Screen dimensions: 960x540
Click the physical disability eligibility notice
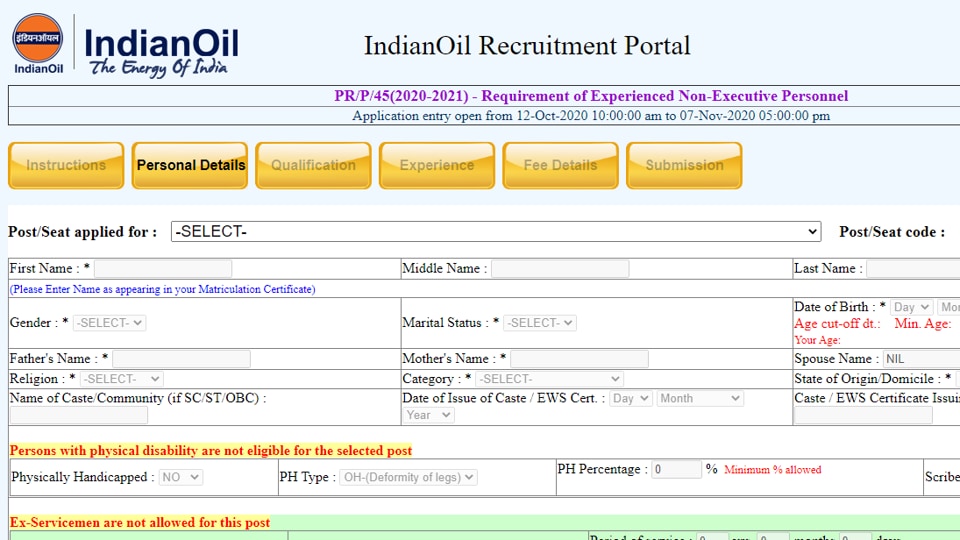pos(211,451)
